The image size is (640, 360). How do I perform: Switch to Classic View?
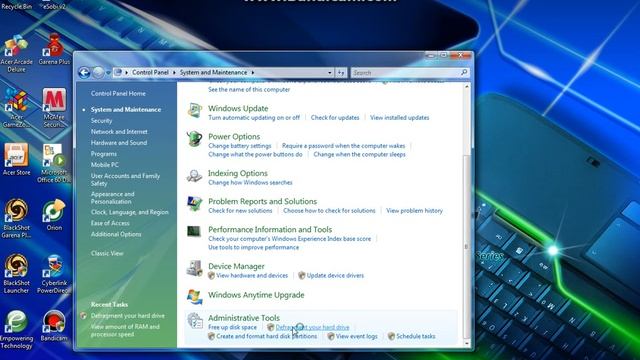[107, 253]
